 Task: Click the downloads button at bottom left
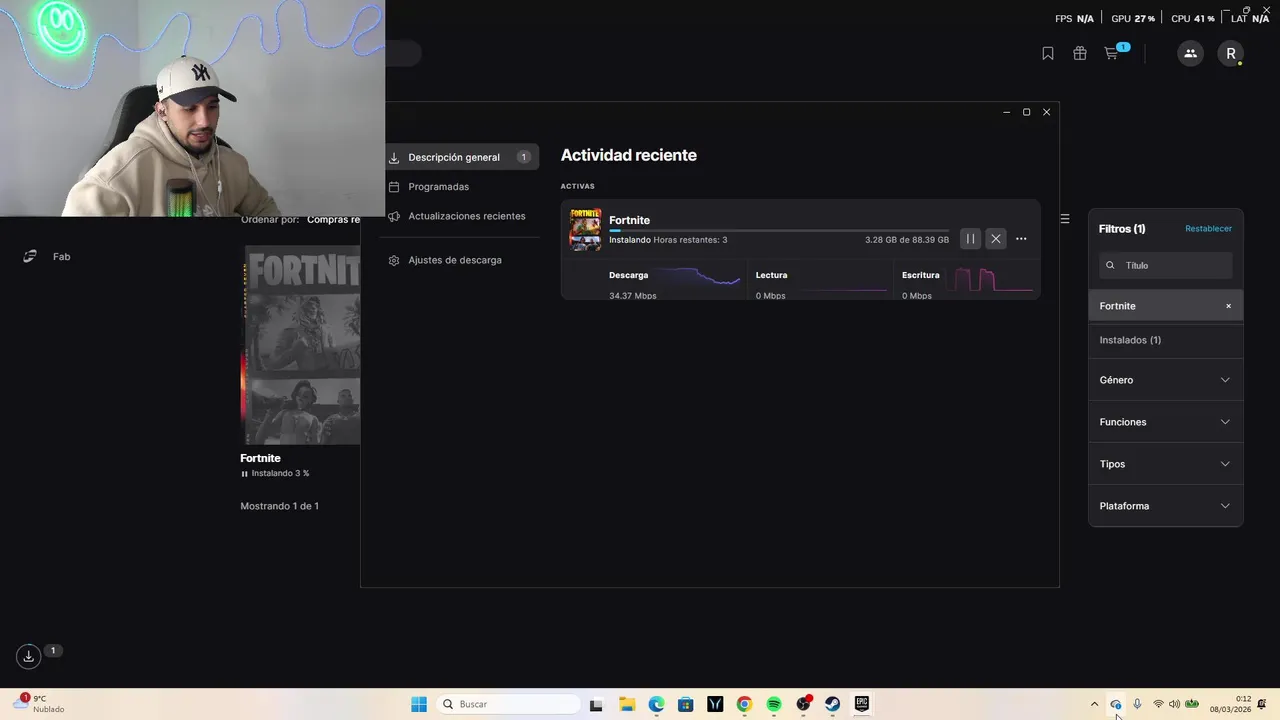pos(28,656)
